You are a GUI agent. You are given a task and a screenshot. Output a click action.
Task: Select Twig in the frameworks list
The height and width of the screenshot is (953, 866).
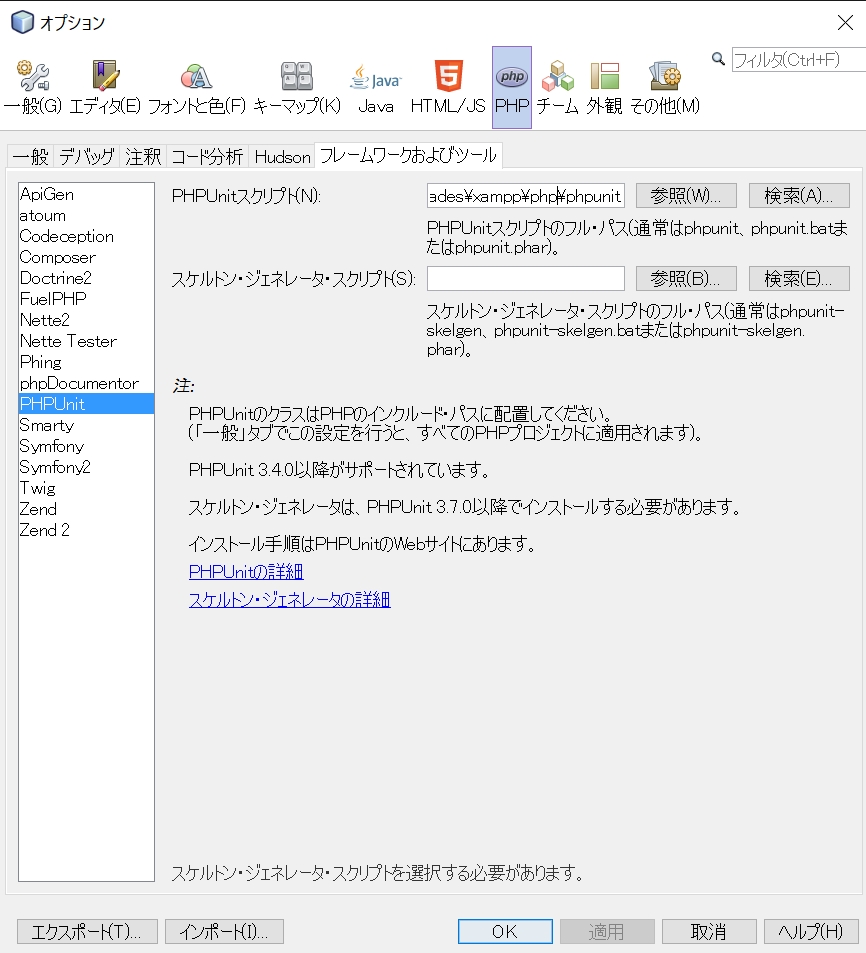click(x=86, y=488)
